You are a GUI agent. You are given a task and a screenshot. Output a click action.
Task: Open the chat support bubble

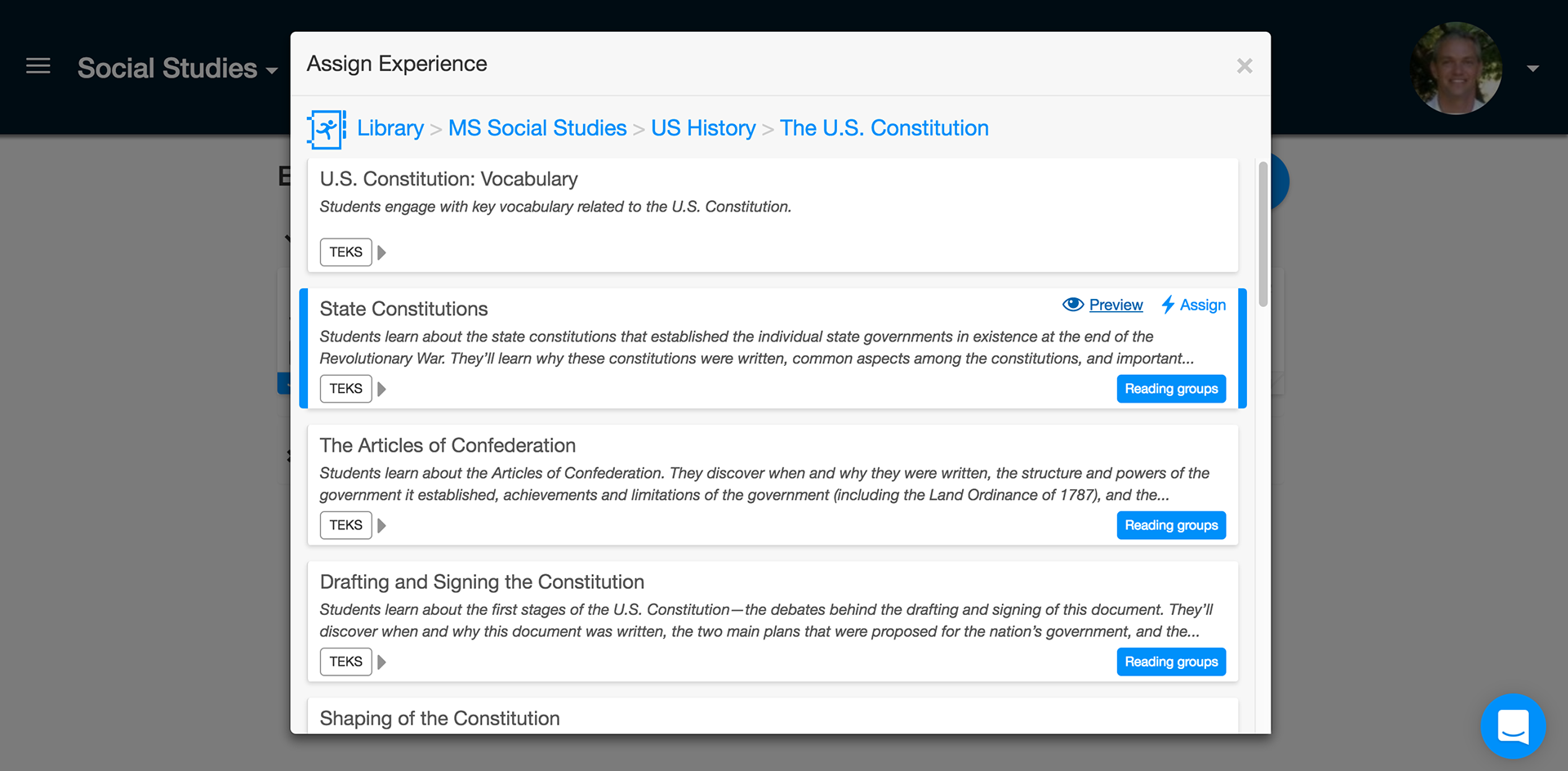pyautogui.click(x=1513, y=726)
